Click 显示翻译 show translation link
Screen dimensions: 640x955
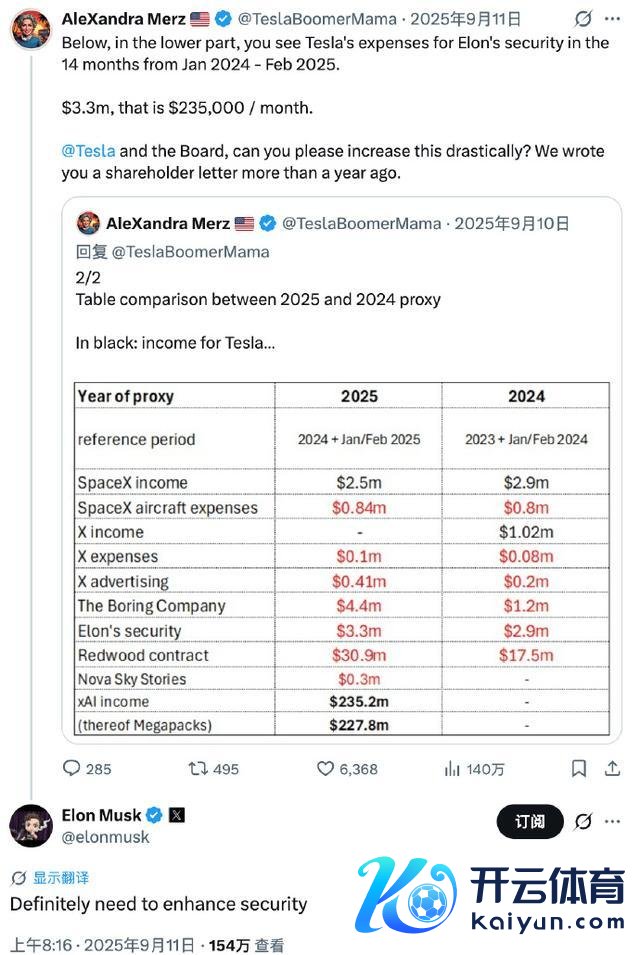60,878
